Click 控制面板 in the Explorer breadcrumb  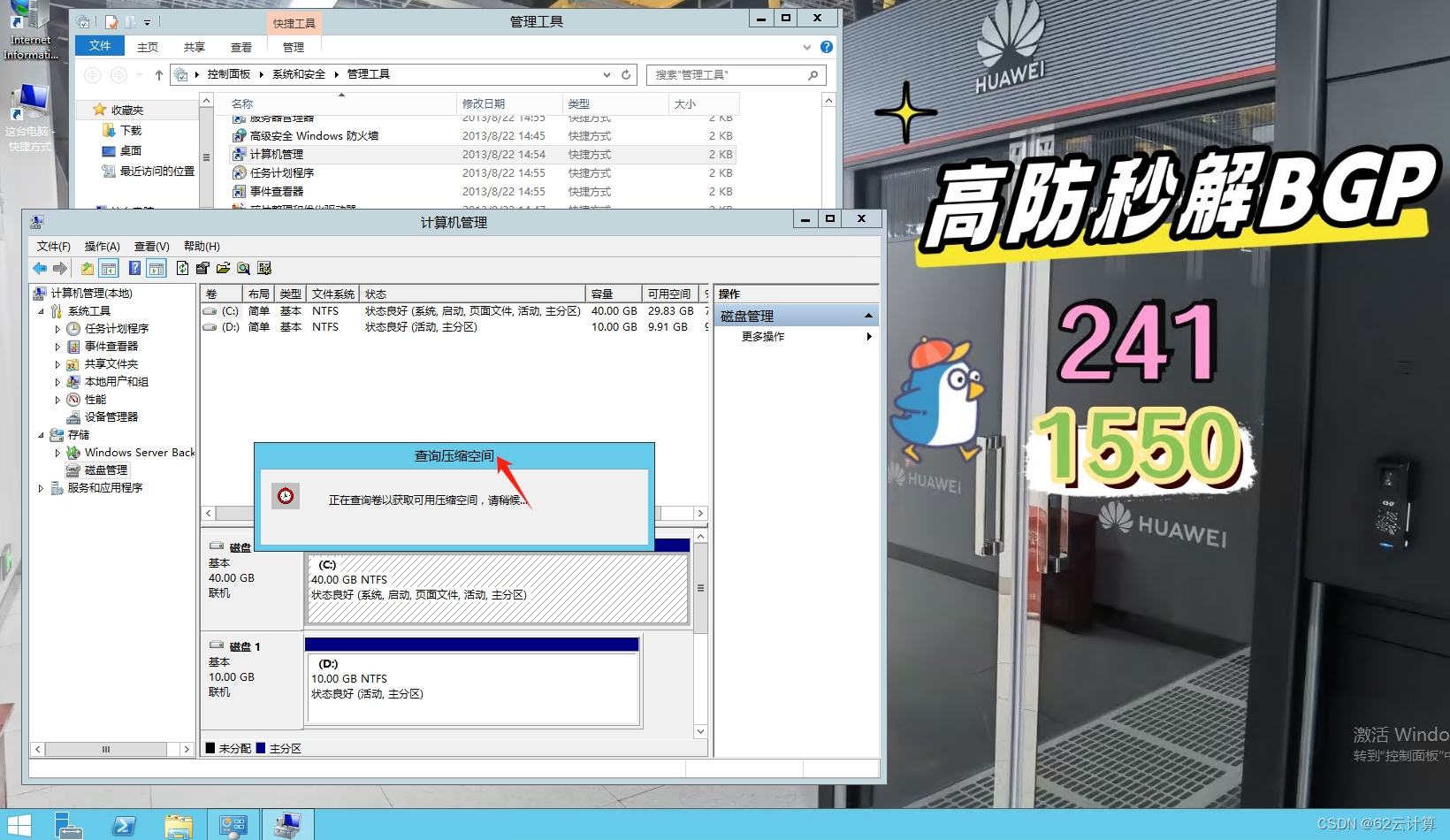[x=229, y=74]
